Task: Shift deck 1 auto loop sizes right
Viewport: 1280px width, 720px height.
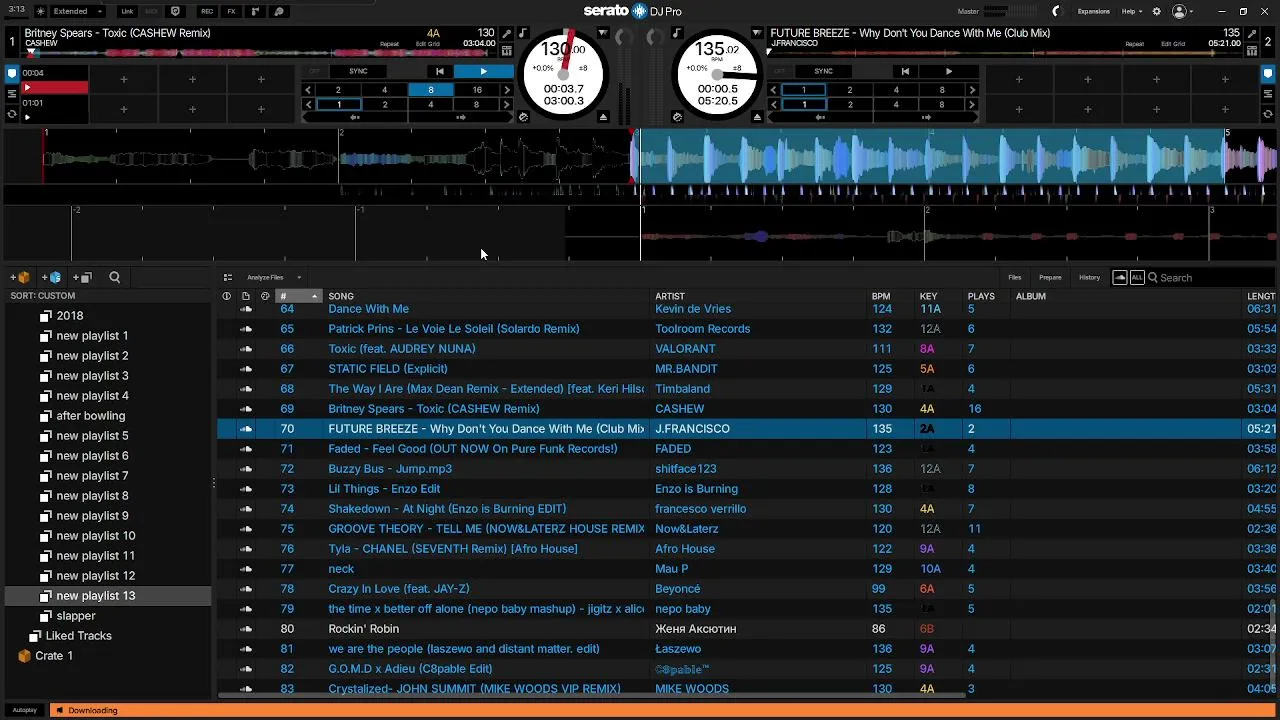Action: pyautogui.click(x=507, y=89)
